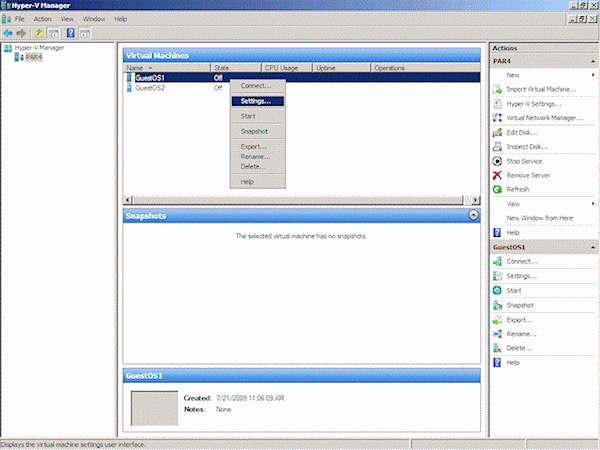Click the GuestOS1 section Help icon

tap(497, 363)
